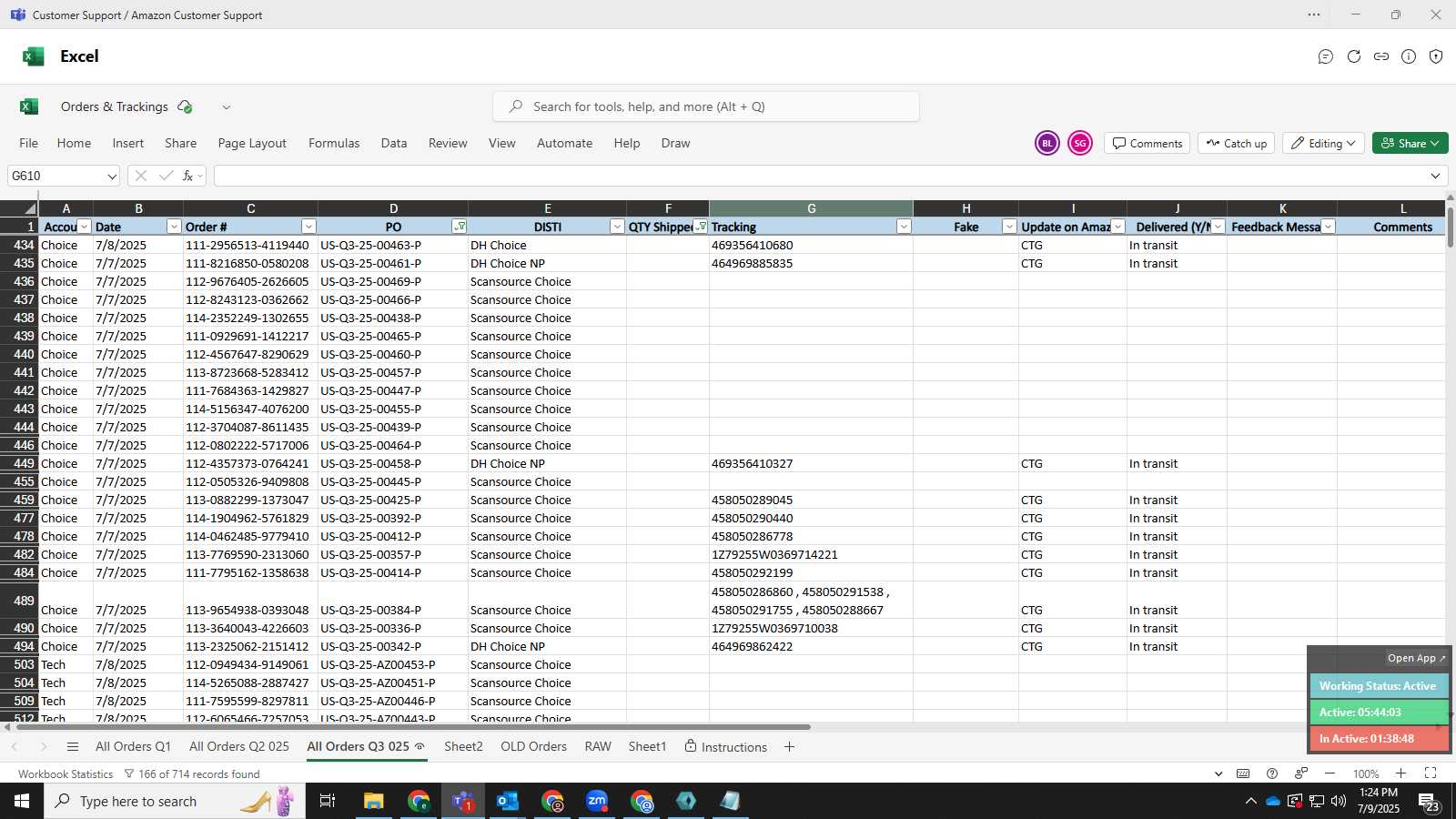Click the 100% zoom level
The width and height of the screenshot is (1456, 819).
tap(1366, 773)
